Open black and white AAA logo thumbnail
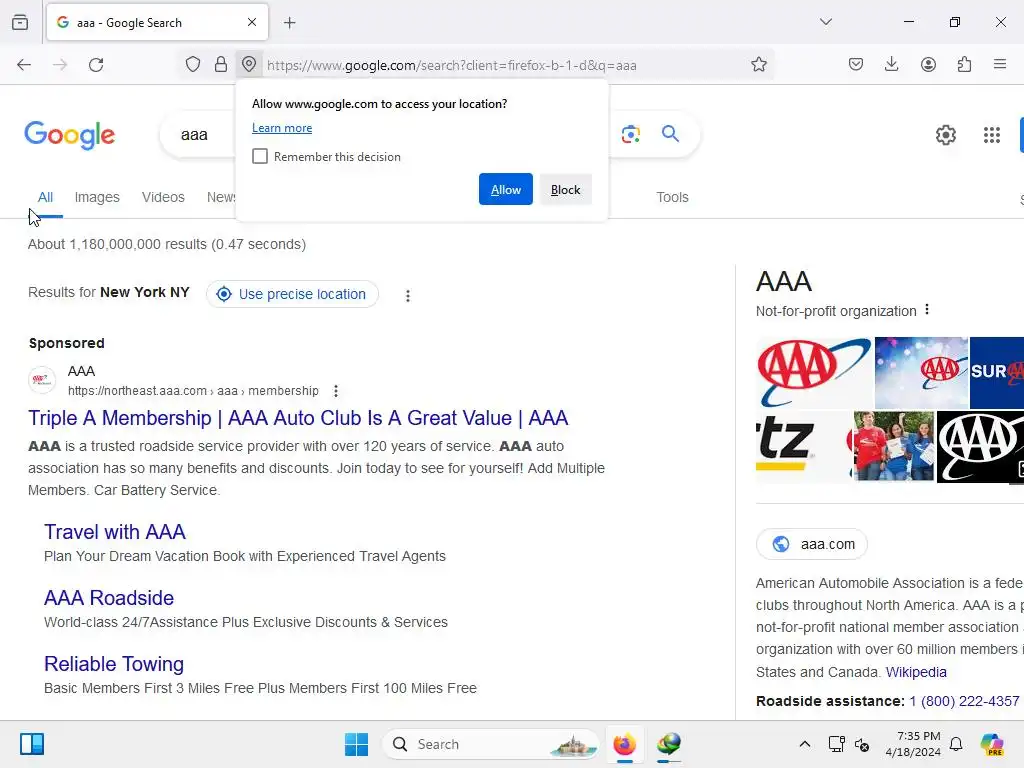This screenshot has width=1024, height=768. tap(980, 447)
